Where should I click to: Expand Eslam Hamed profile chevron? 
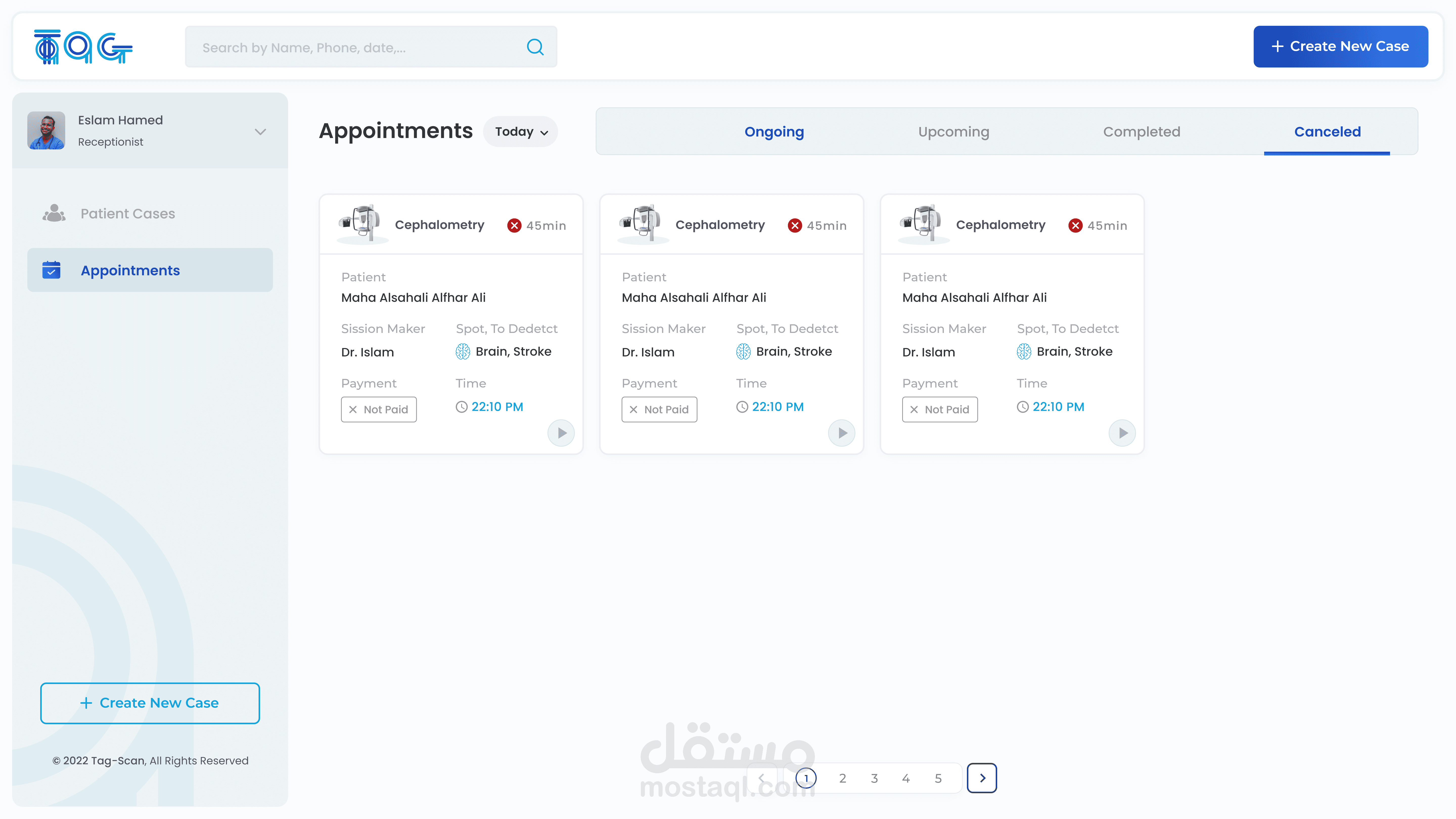(x=260, y=132)
